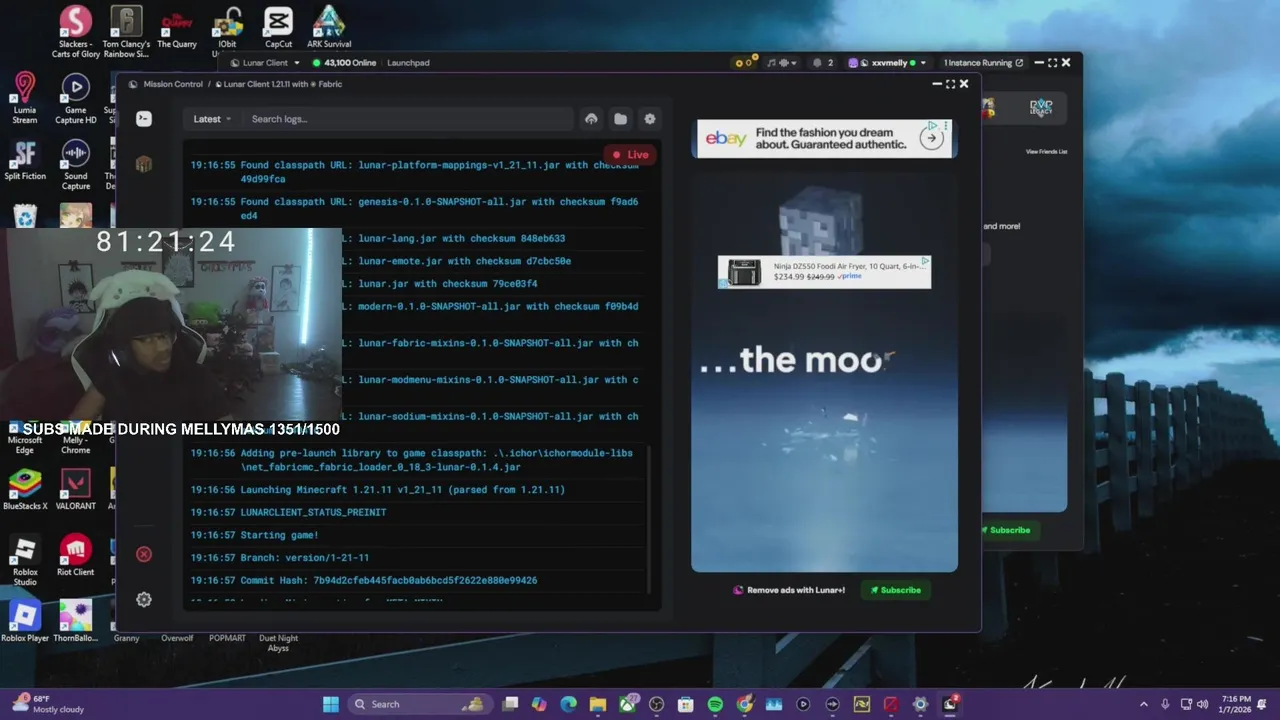Open the volume control in system tray

coord(1203,704)
